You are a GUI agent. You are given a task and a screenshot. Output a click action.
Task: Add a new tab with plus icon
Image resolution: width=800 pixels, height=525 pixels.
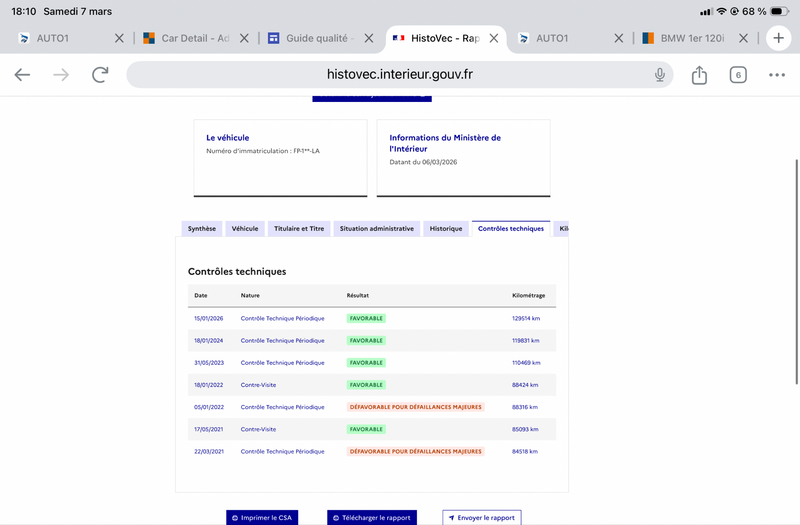click(778, 38)
